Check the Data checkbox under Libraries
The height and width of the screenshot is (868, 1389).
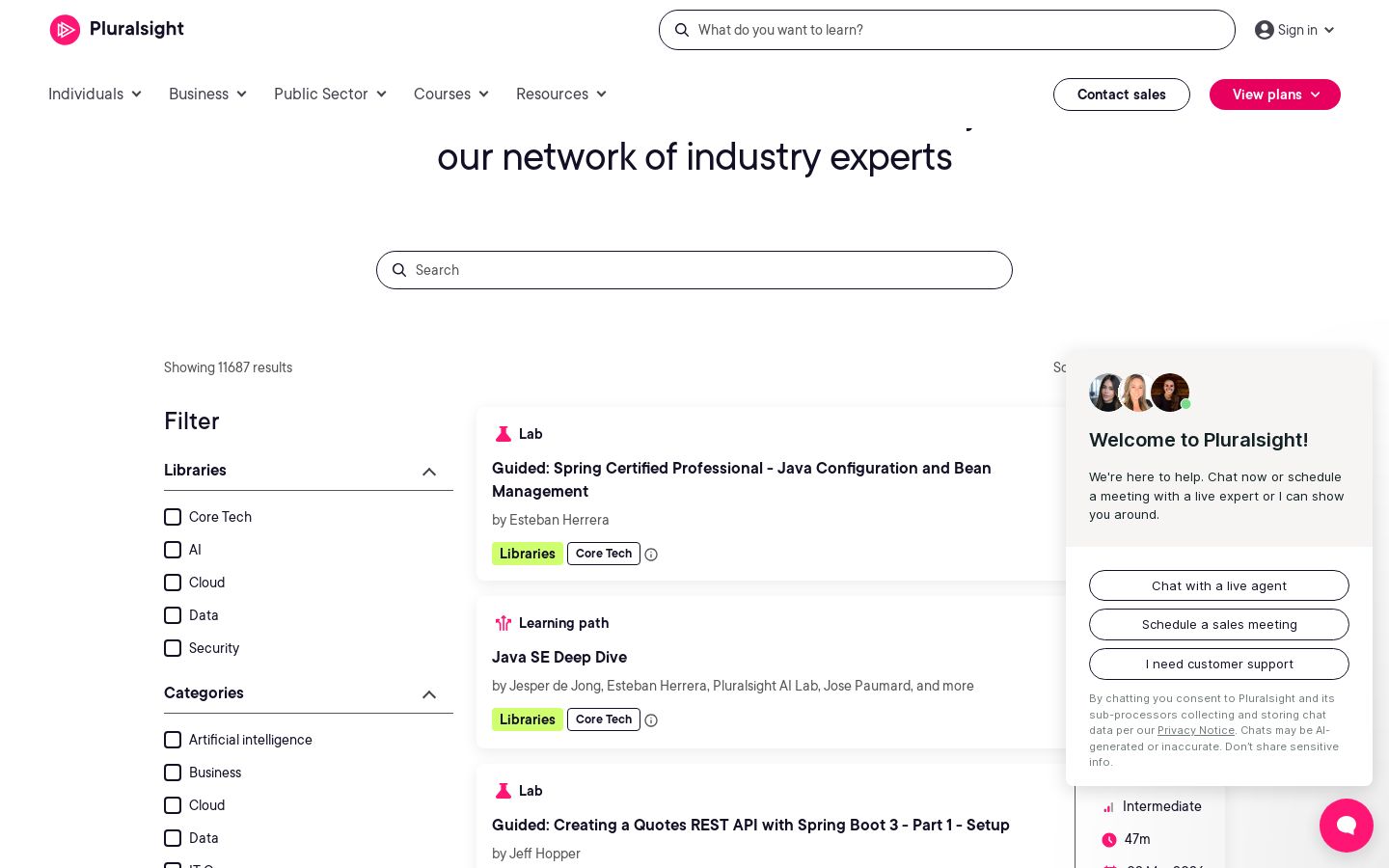point(173,615)
